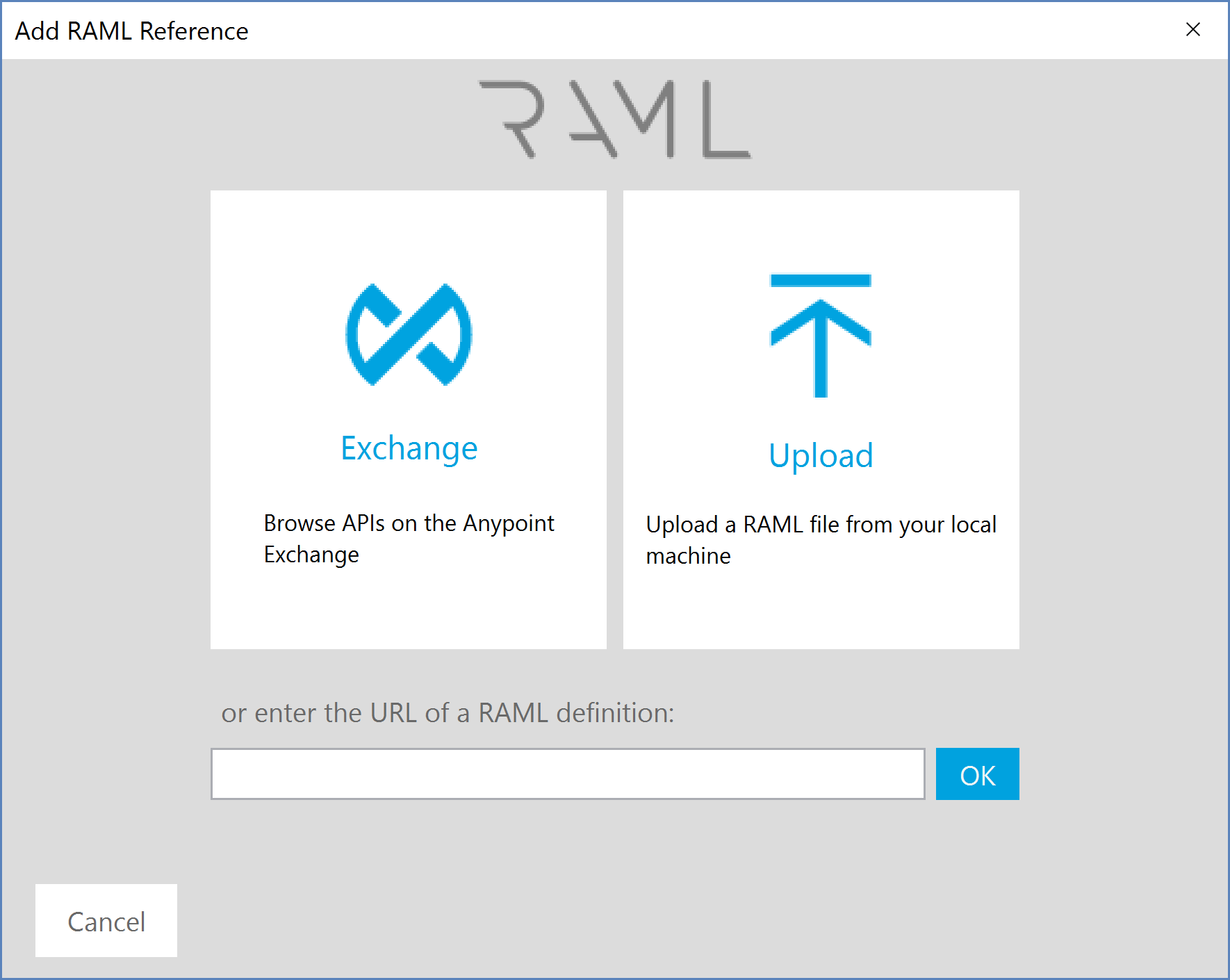The height and width of the screenshot is (980, 1230).
Task: Click 'Upload a RAML file from your local machine' text
Action: 821,540
